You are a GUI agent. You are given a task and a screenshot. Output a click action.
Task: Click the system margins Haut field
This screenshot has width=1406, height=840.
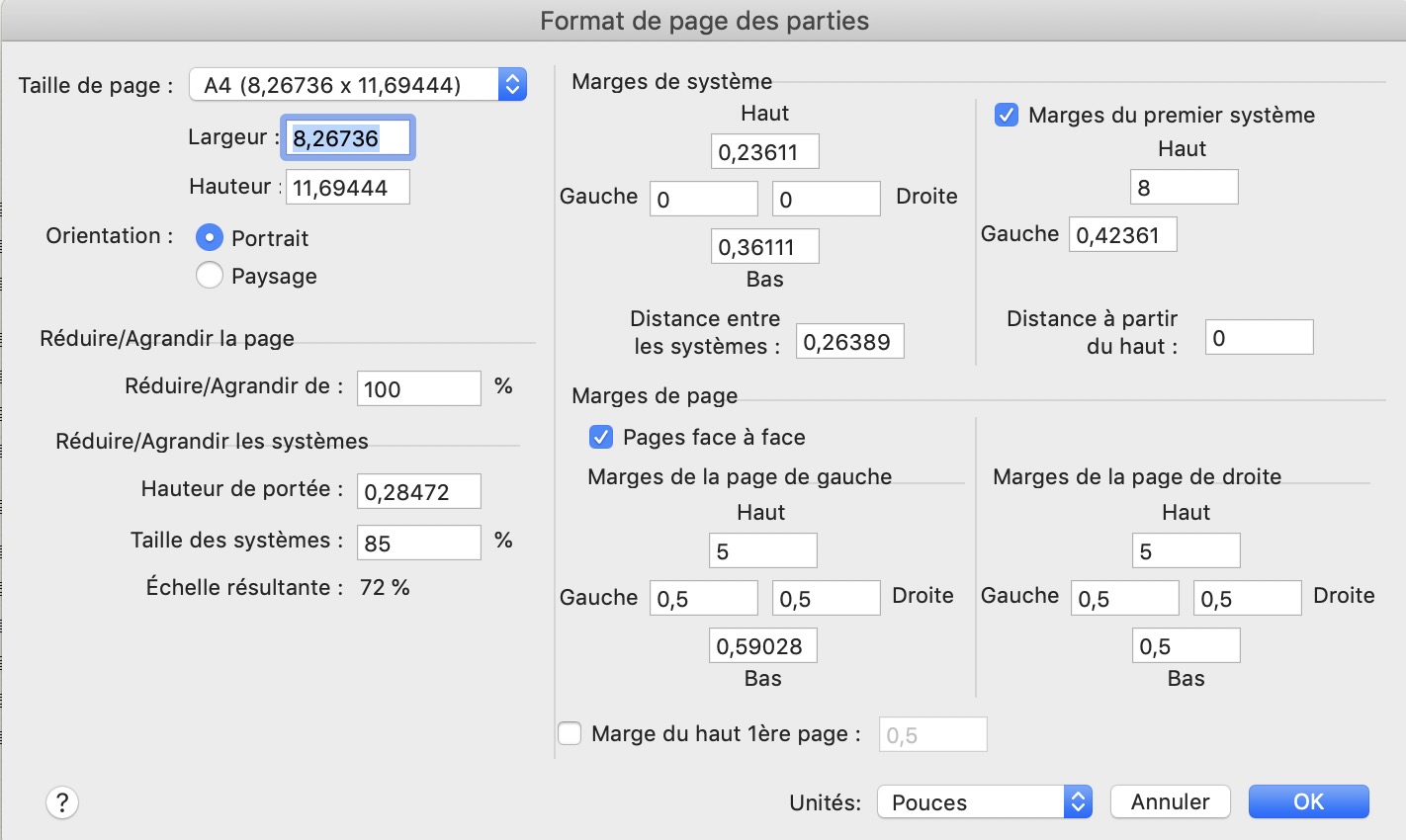click(764, 152)
